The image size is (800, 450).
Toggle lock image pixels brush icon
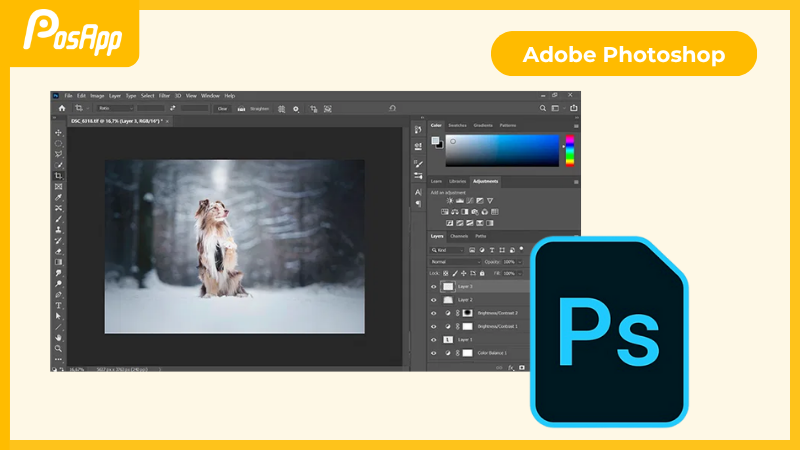coord(455,273)
